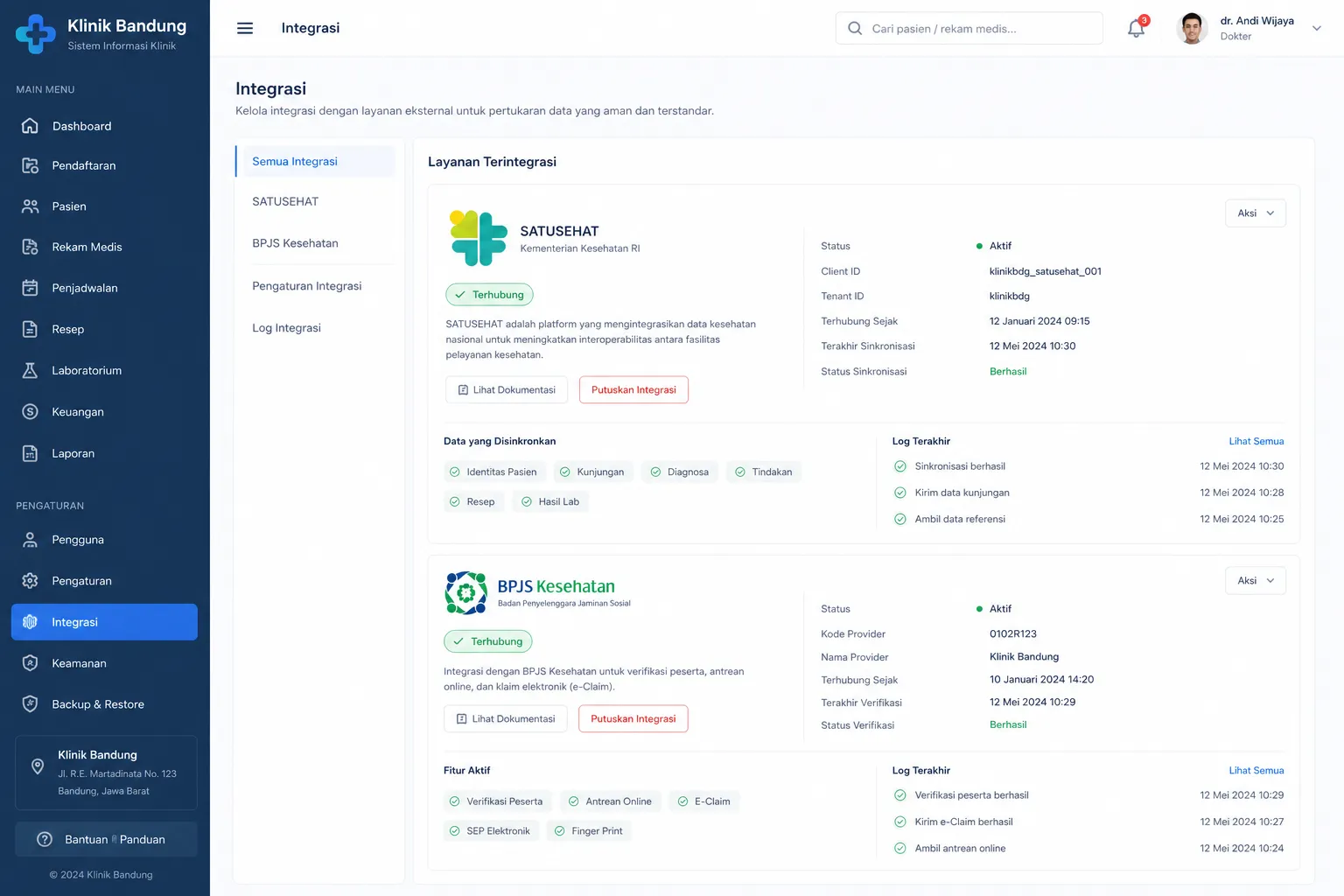Open the Log Integrasi tab
This screenshot has width=1344, height=896.
point(316,328)
